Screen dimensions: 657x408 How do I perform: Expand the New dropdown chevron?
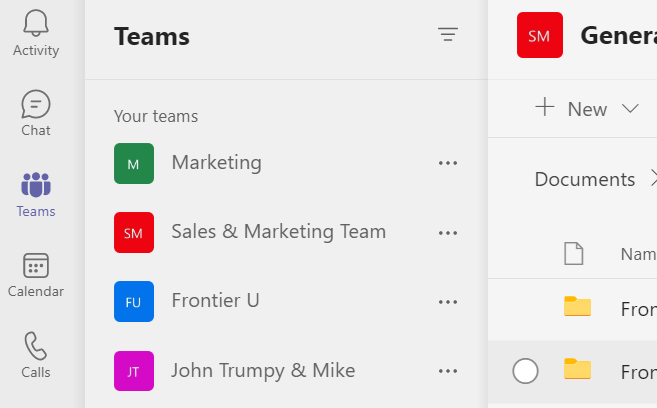[x=630, y=109]
